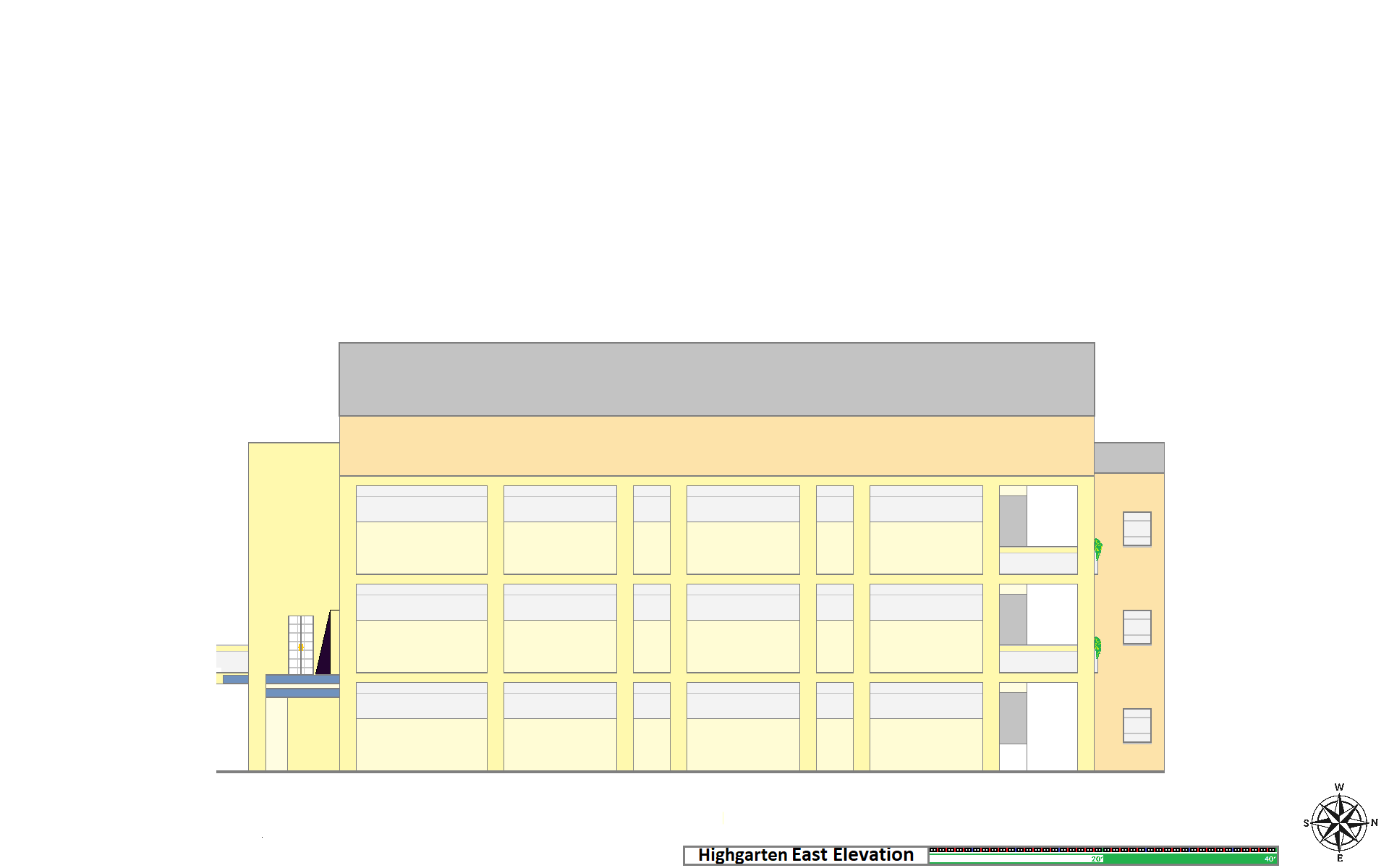Viewport: 1389px width, 868px height.
Task: Select the gray roof rectangle
Action: coord(716,379)
